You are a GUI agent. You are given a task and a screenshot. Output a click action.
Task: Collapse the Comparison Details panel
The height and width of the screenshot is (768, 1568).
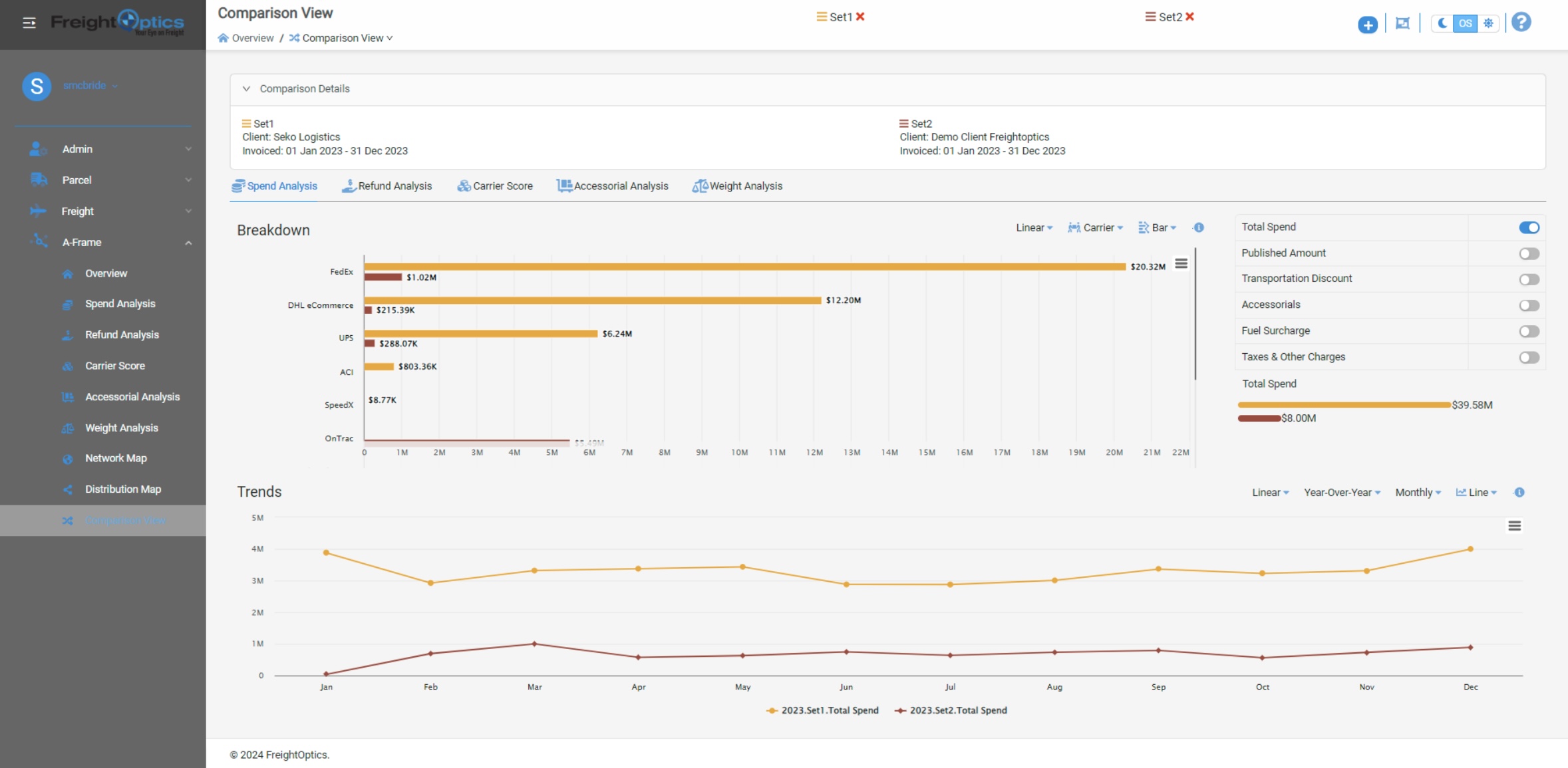246,88
